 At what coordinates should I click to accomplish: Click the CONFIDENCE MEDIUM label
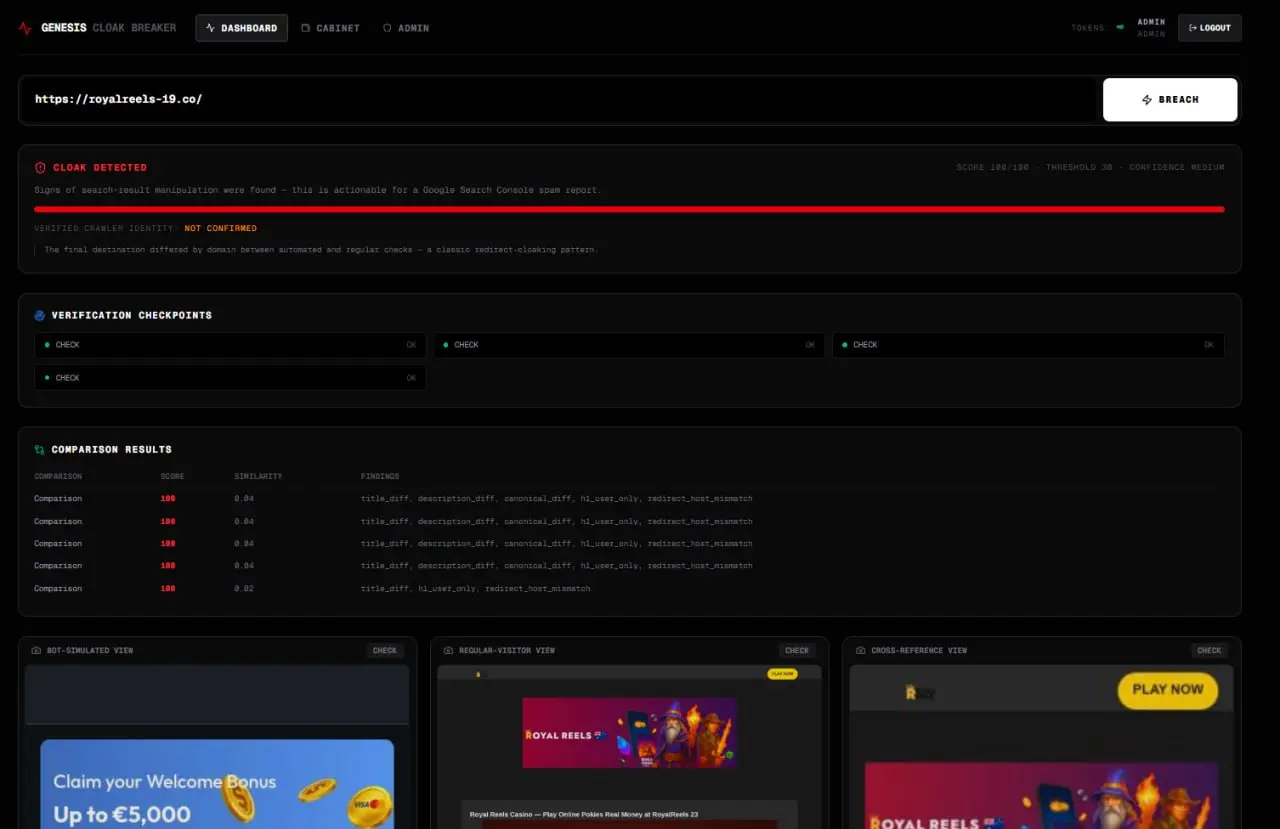click(1176, 168)
